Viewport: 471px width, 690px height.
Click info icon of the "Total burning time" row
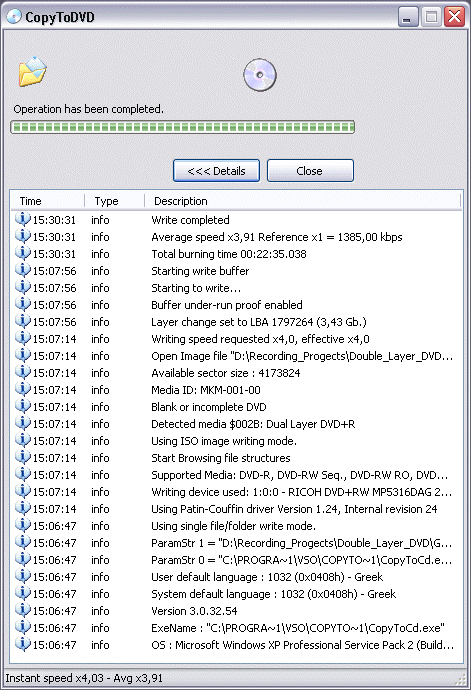click(22, 253)
